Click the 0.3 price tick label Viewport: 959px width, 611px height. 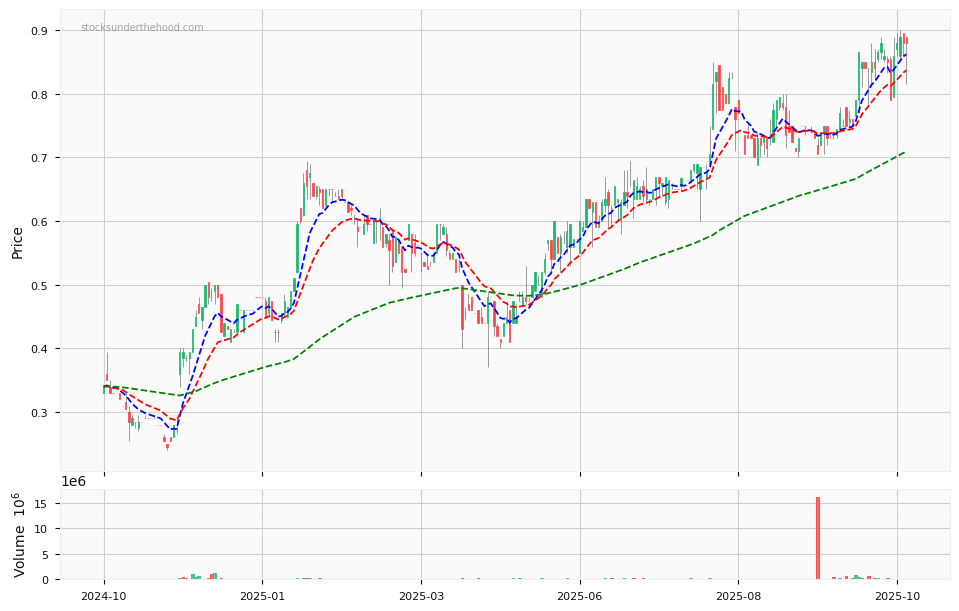point(39,413)
